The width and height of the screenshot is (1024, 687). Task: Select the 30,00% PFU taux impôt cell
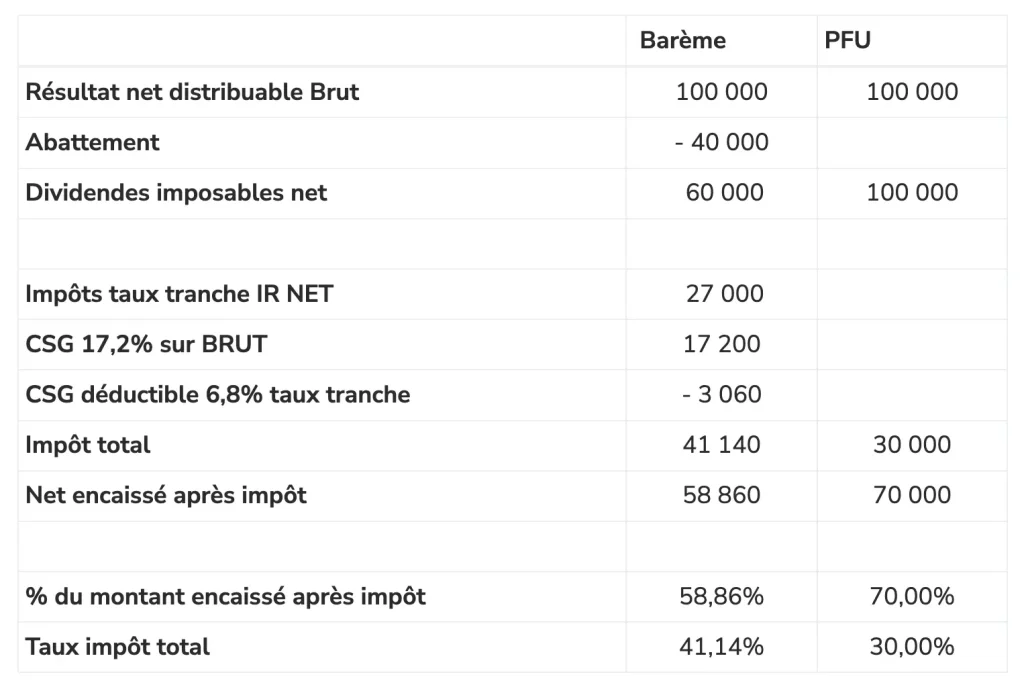[x=912, y=647]
